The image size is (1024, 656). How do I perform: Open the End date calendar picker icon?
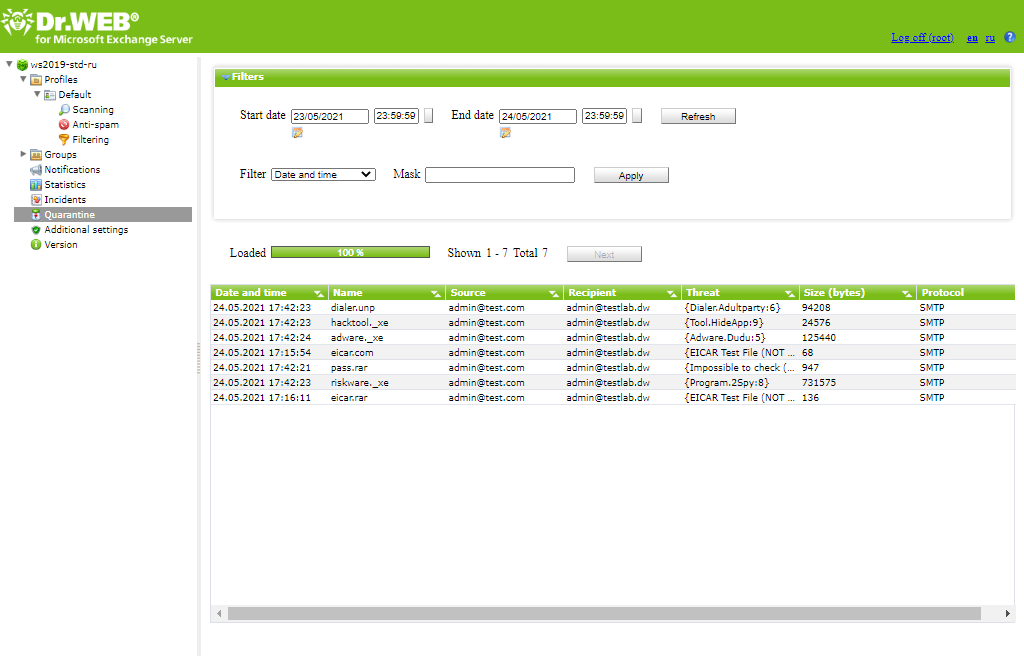(505, 133)
